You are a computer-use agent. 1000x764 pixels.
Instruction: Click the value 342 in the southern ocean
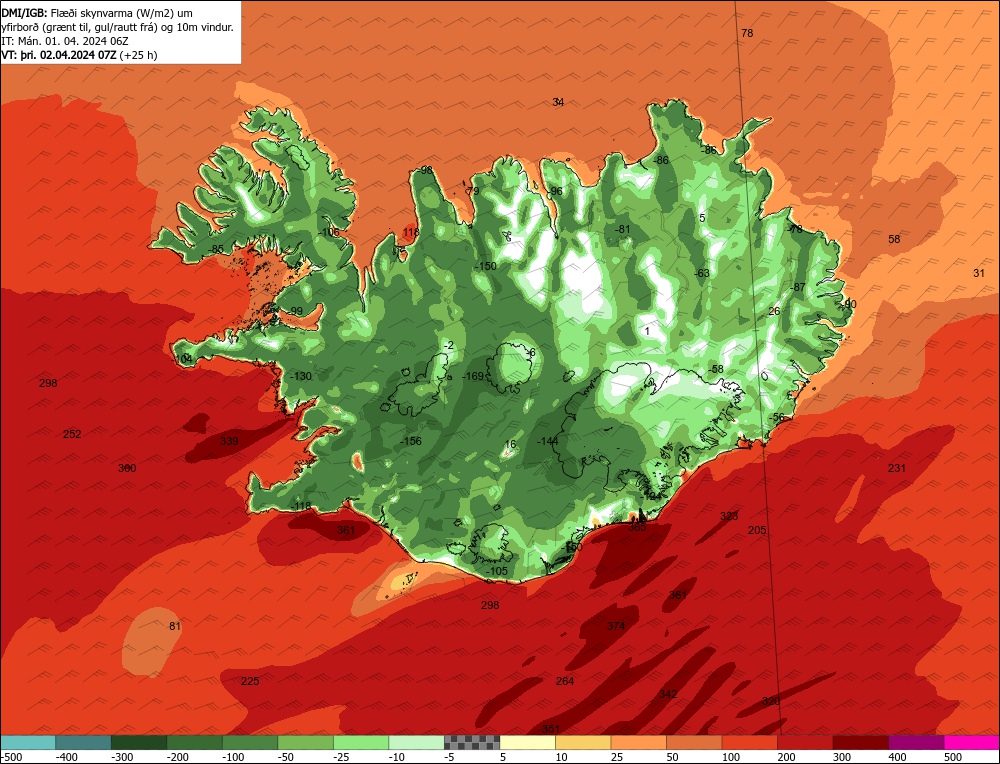[x=668, y=694]
